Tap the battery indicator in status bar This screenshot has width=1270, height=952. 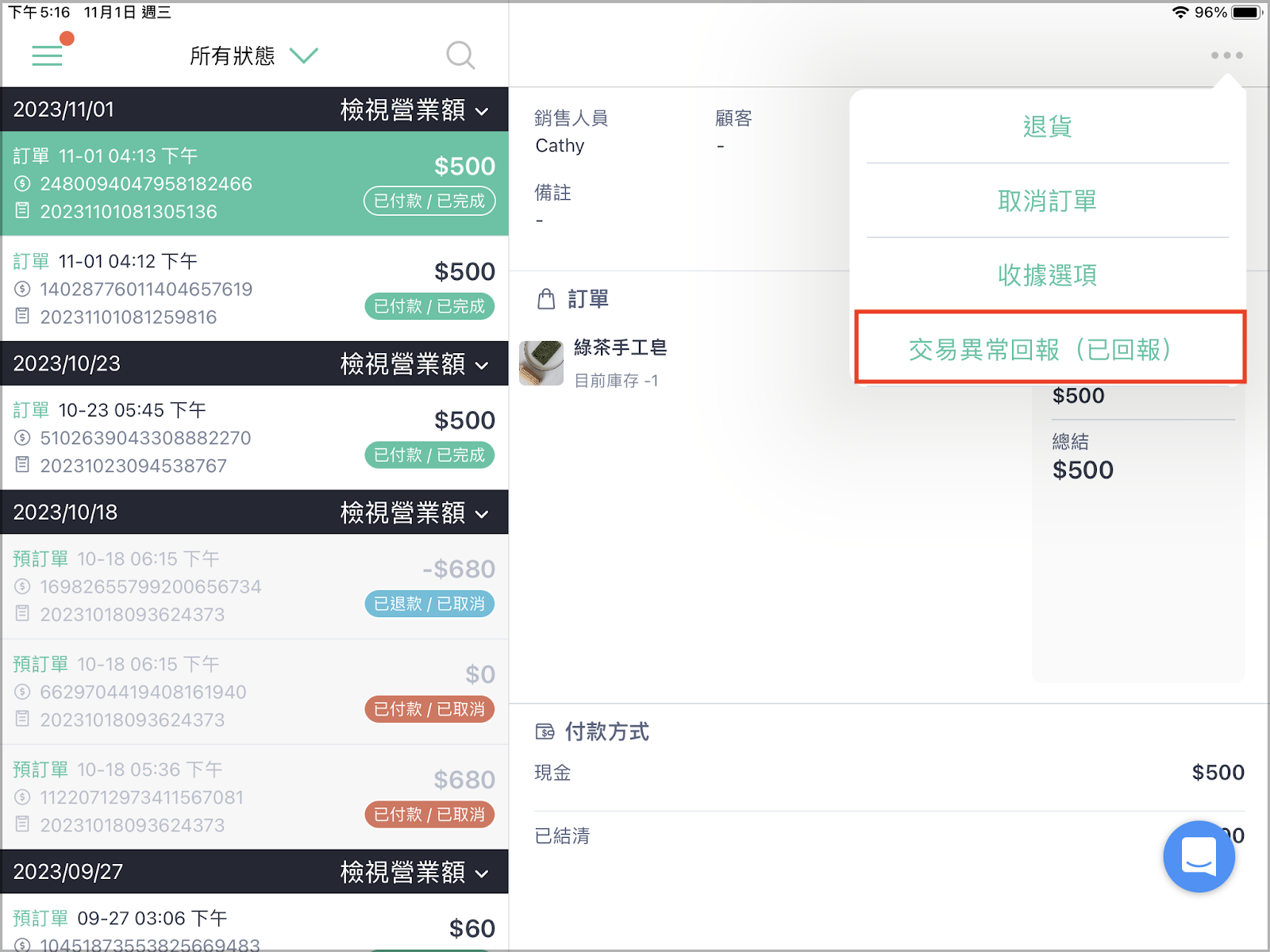[1246, 12]
